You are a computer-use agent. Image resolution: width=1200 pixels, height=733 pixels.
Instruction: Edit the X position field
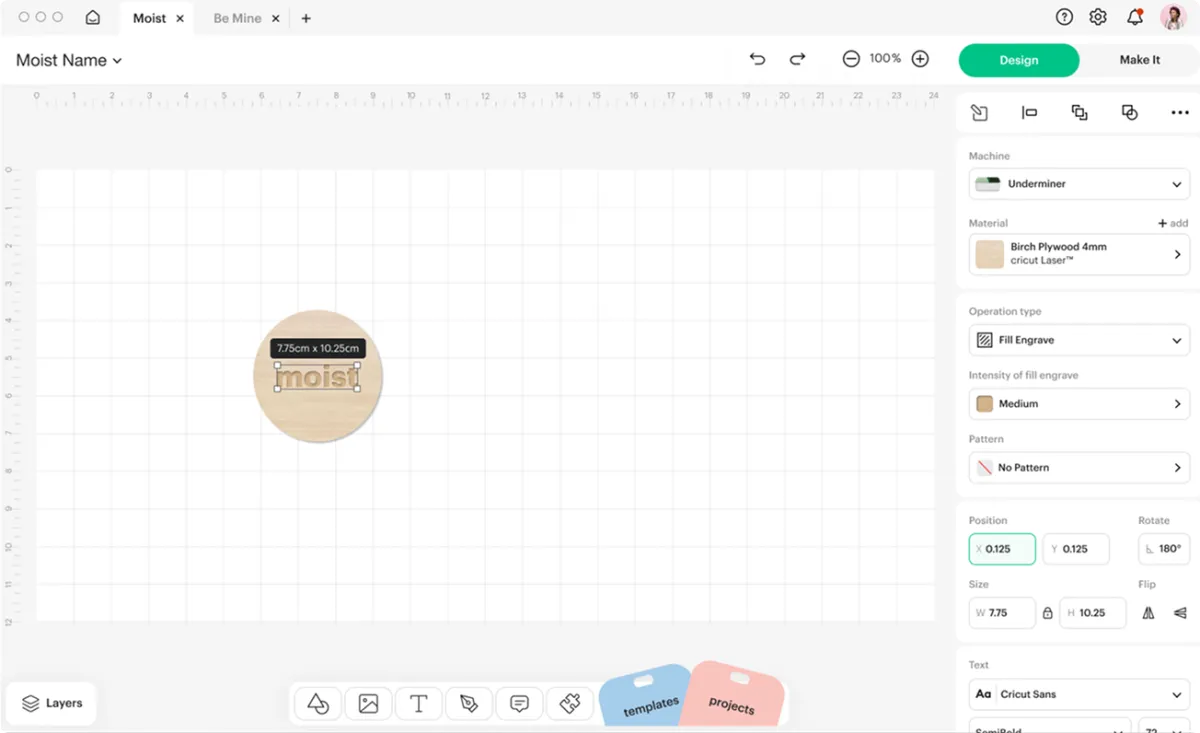point(1002,549)
